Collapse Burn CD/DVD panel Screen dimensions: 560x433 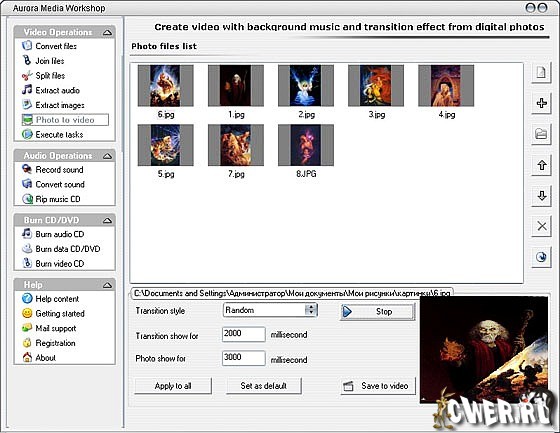click(x=107, y=220)
